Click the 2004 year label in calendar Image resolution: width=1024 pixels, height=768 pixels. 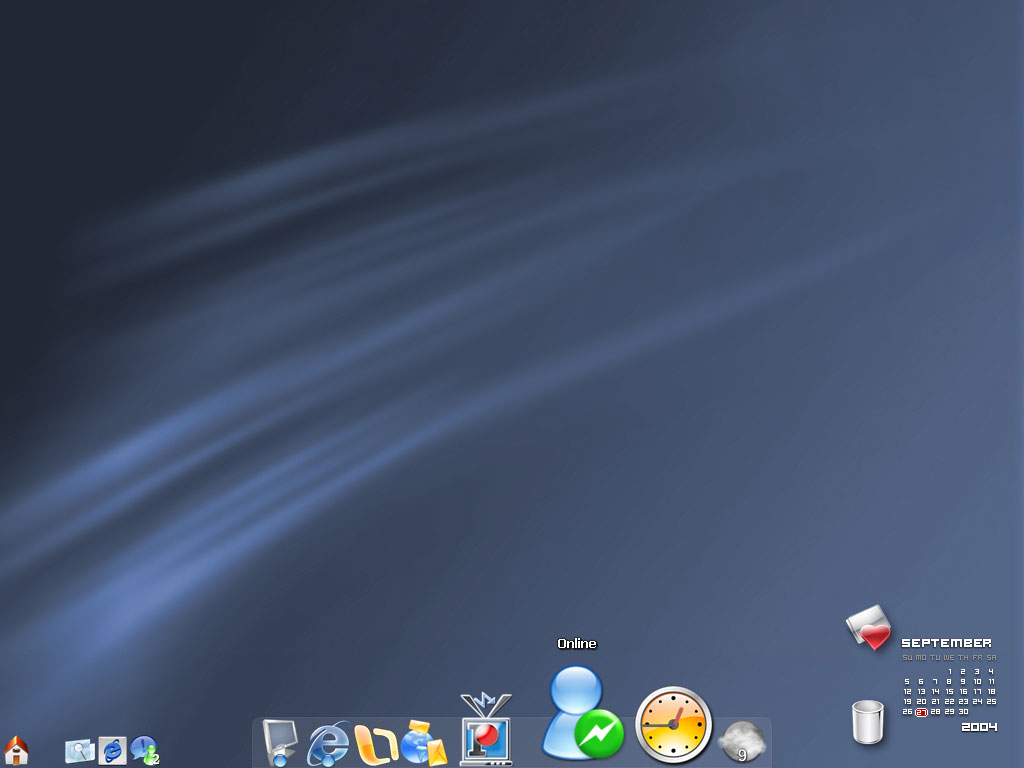pos(979,727)
